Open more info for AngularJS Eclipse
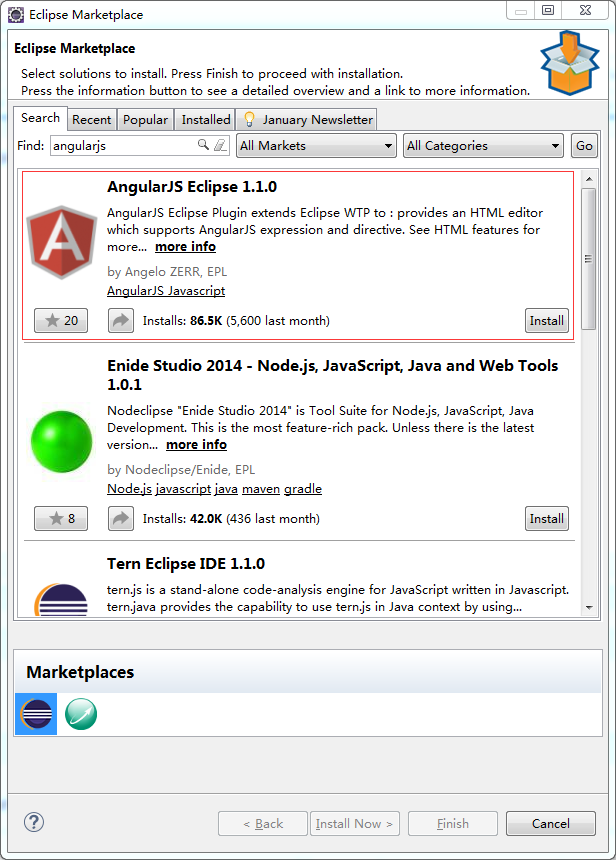This screenshot has height=860, width=616. tap(185, 247)
